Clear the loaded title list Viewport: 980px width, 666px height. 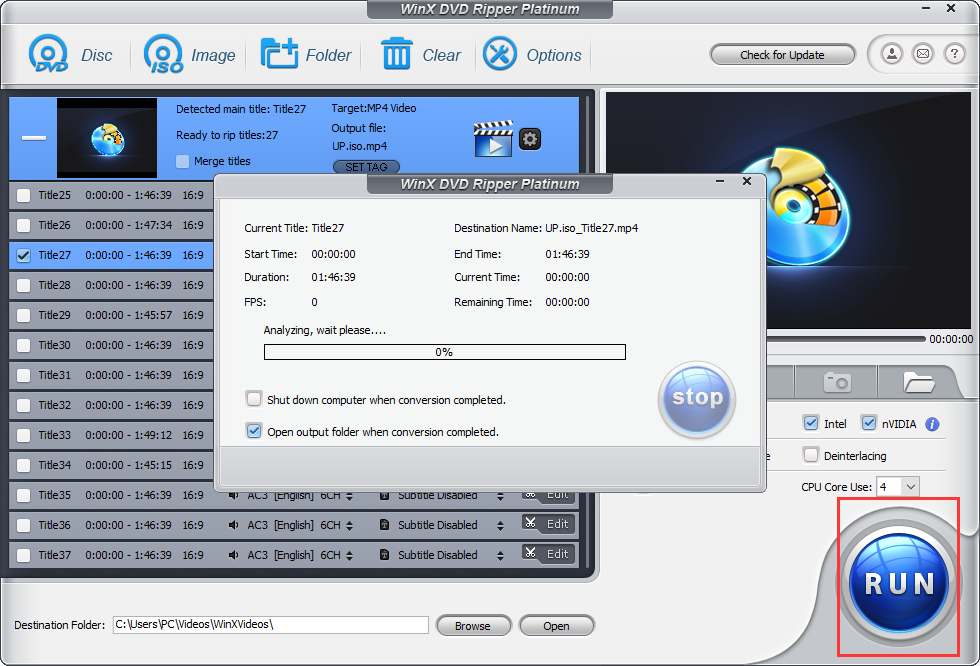(421, 55)
